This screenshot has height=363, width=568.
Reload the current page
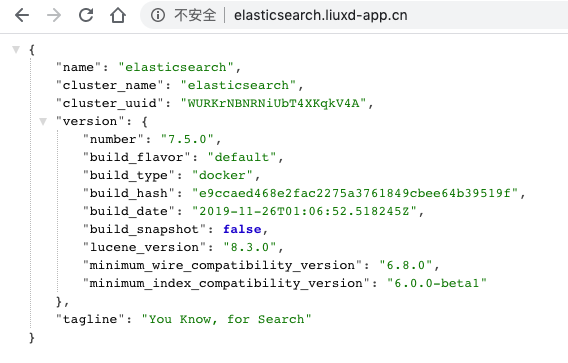86,15
